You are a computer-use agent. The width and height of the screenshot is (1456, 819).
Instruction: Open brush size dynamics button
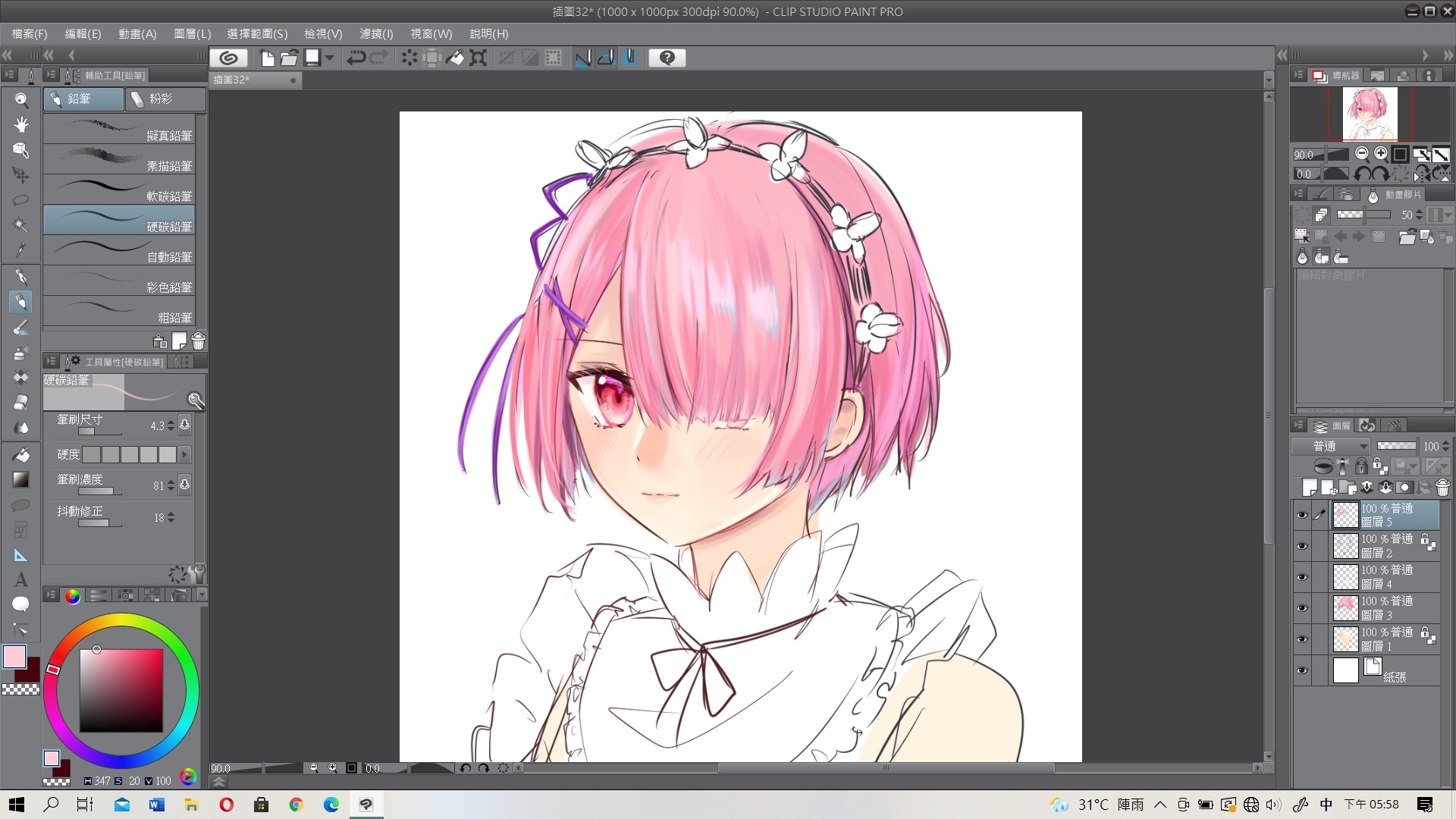(x=185, y=425)
